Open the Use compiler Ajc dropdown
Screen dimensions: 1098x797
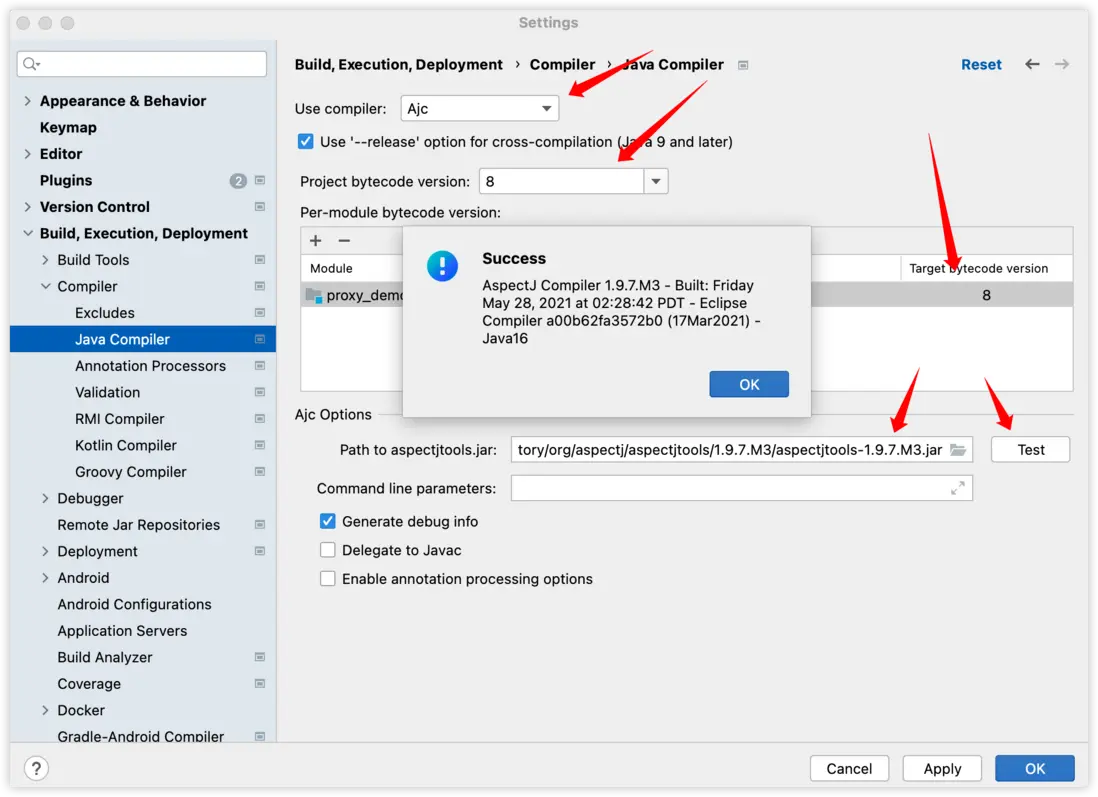480,109
